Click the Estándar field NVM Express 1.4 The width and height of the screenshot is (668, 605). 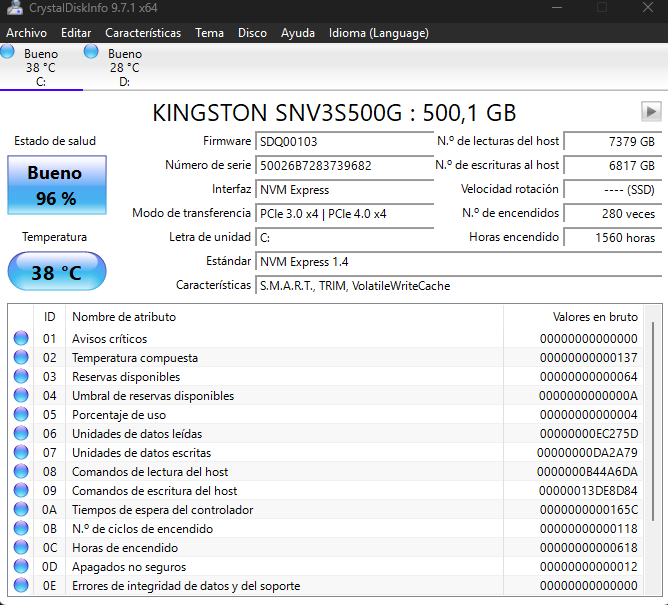pos(458,262)
